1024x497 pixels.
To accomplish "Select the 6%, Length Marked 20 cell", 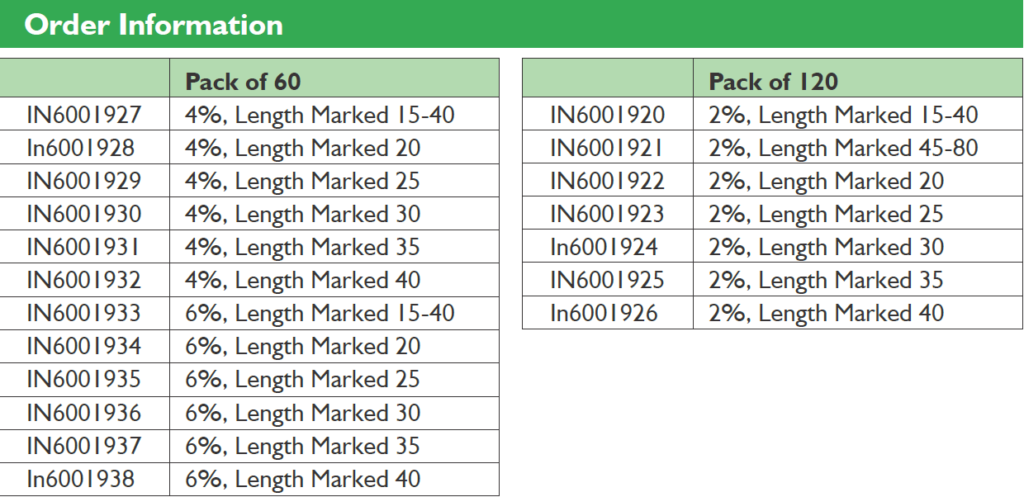I will 303,346.
